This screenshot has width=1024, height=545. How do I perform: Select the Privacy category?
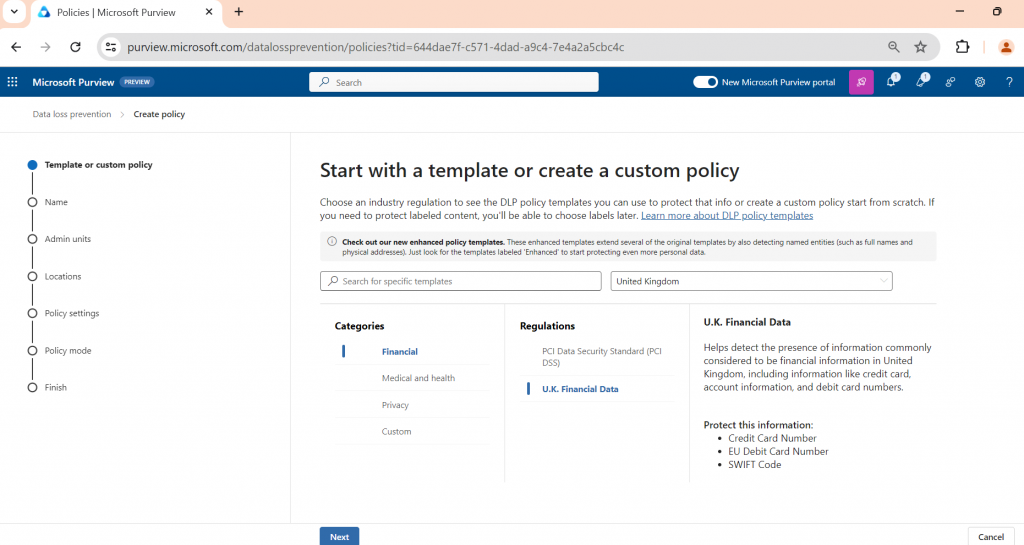pyautogui.click(x=395, y=405)
